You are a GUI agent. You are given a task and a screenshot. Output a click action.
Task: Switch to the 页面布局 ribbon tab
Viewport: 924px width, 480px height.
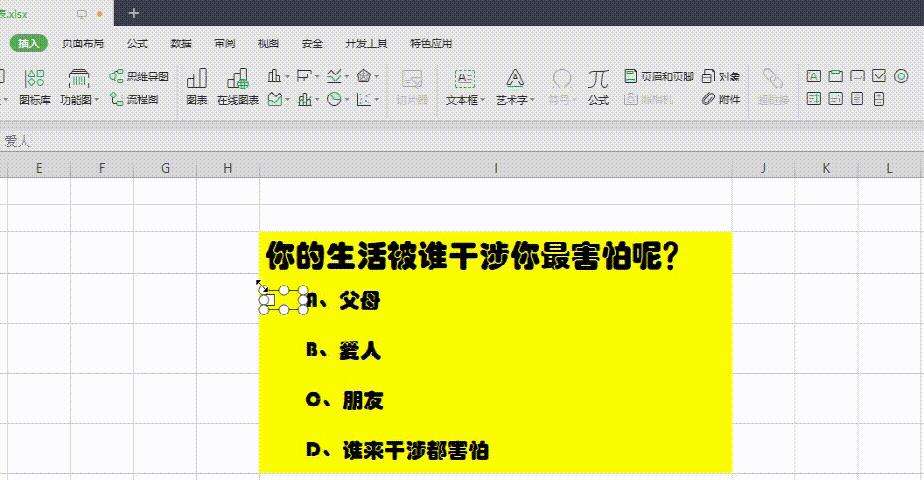point(82,43)
